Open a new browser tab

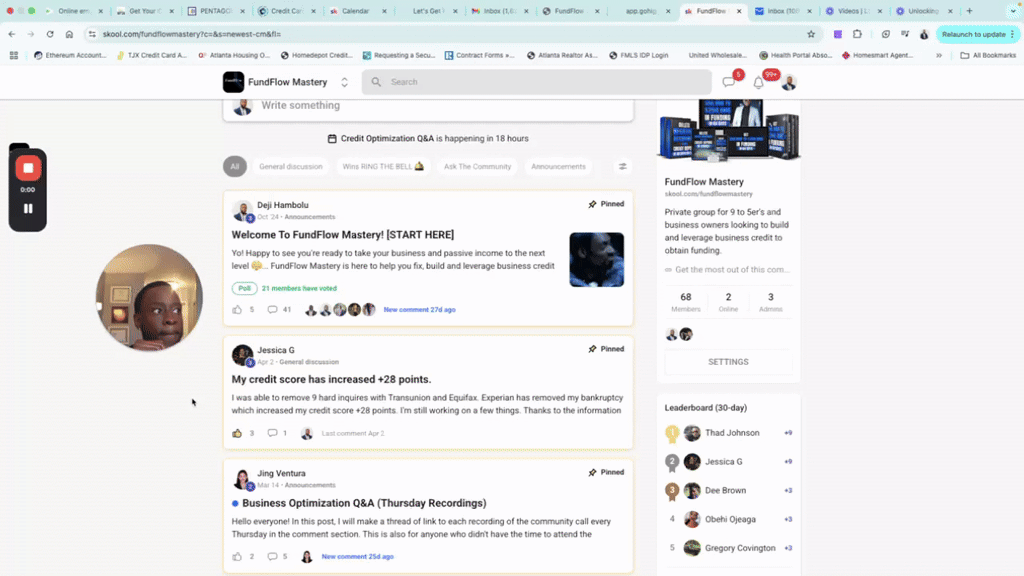coord(969,11)
